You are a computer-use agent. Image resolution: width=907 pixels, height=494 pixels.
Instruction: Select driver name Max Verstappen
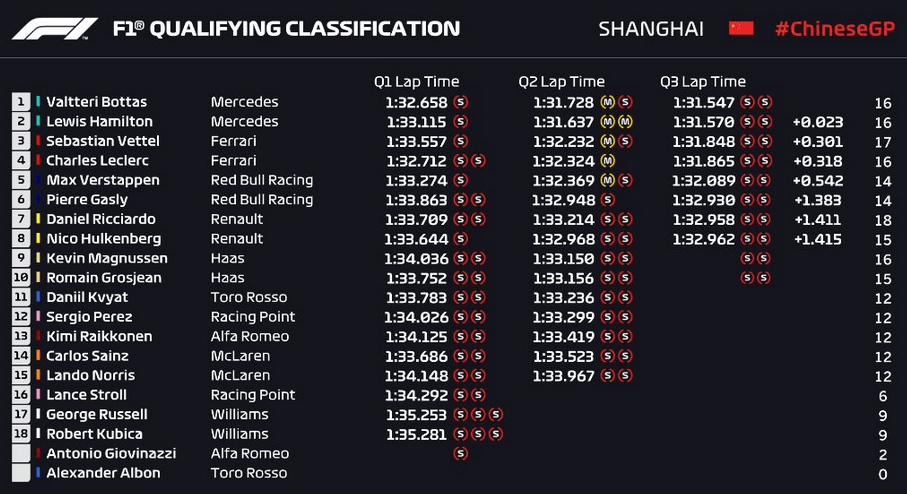tap(103, 180)
